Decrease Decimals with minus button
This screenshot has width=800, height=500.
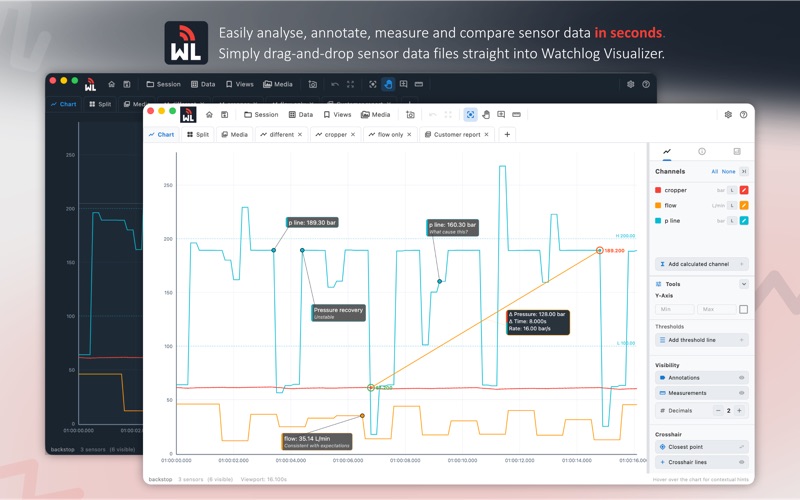click(x=718, y=411)
